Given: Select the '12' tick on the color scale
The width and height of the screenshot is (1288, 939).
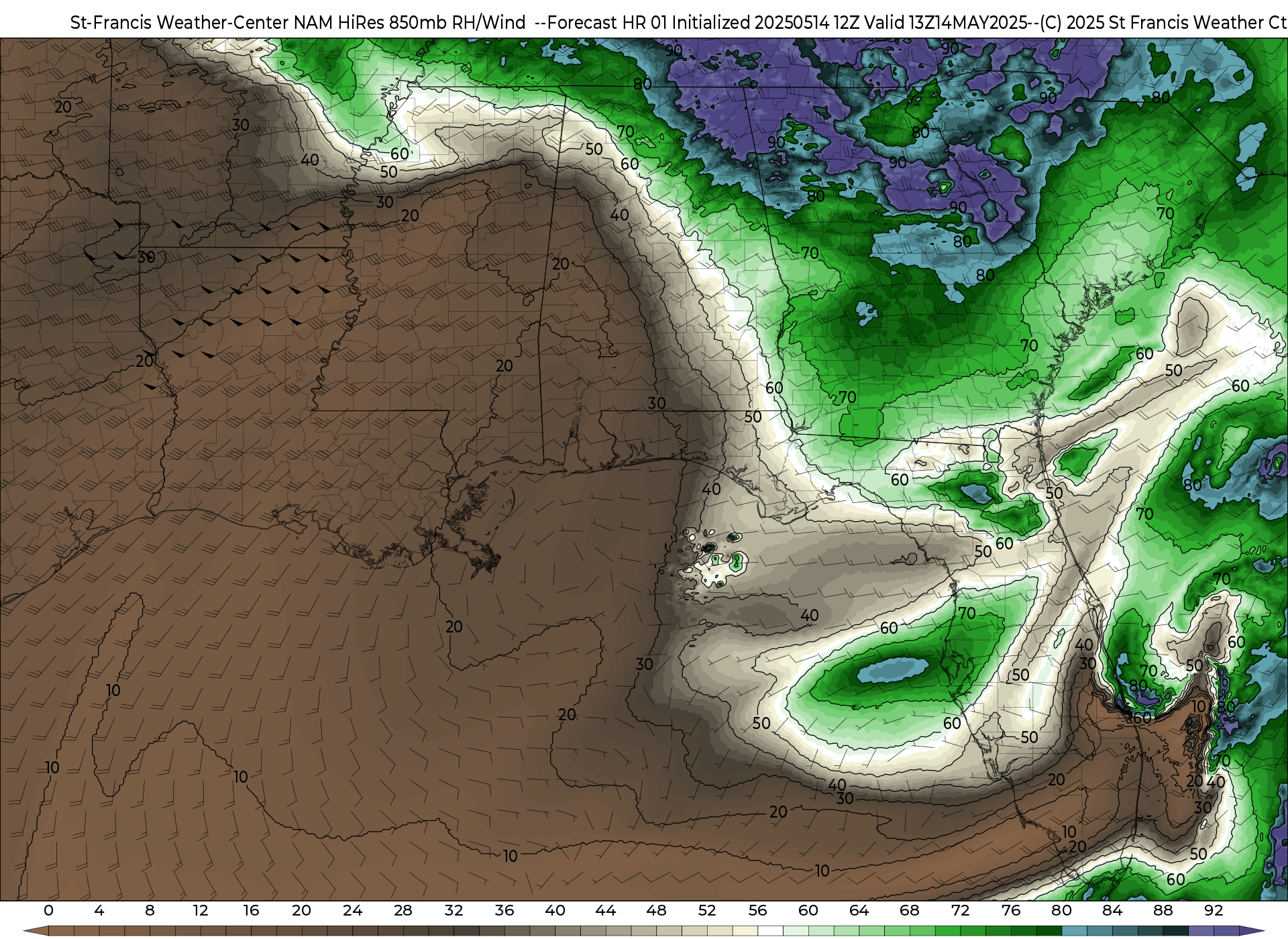Looking at the screenshot, I should (201, 910).
